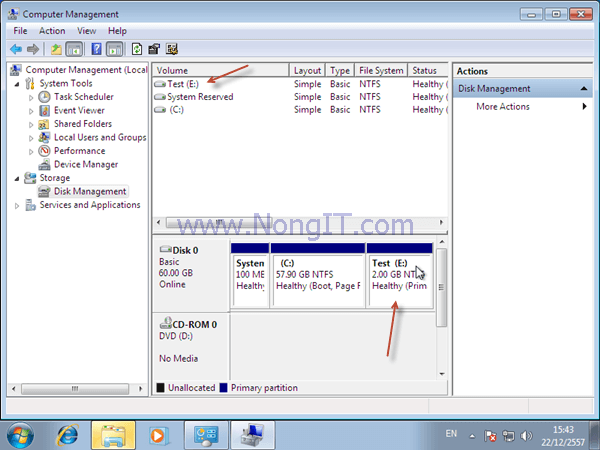Select Shared Folders in the tree
This screenshot has width=600, height=450.
click(x=83, y=124)
